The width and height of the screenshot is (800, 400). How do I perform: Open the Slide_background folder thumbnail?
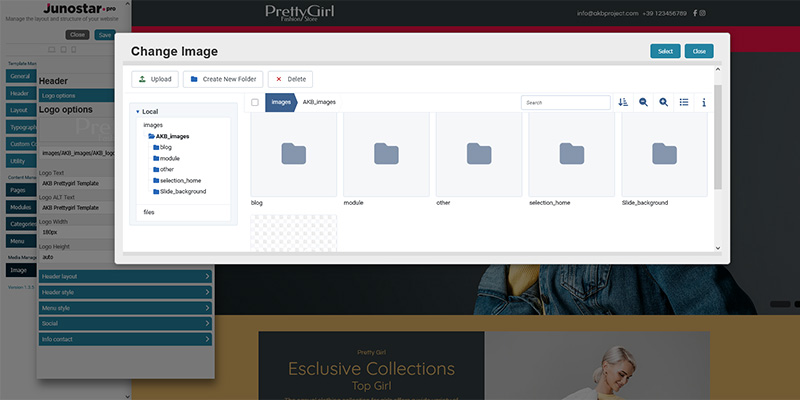[x=664, y=154]
